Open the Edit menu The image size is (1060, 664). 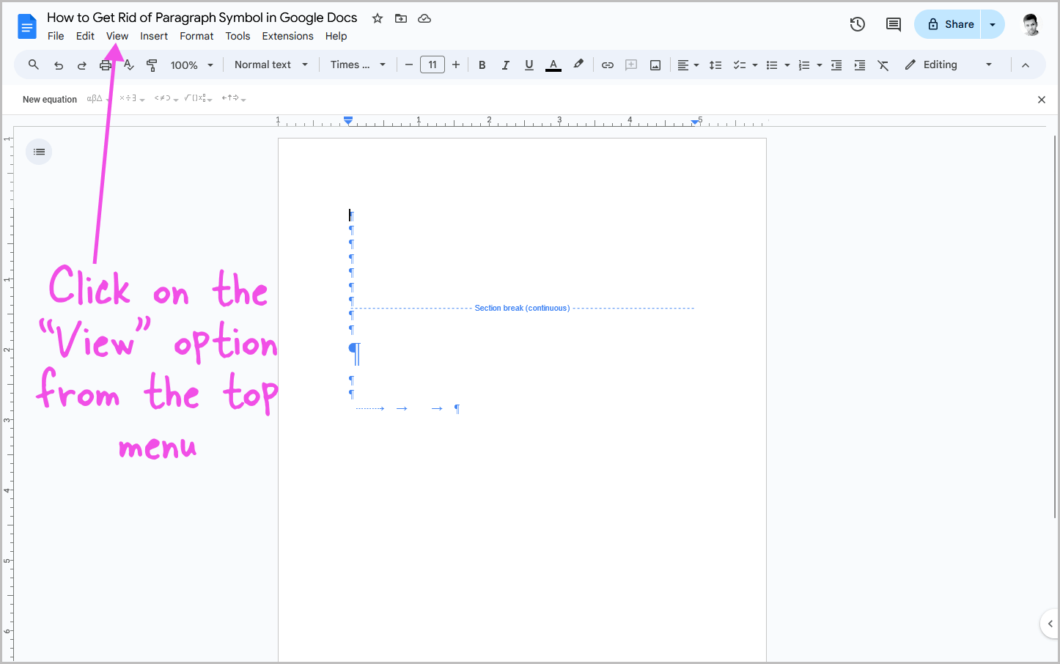click(x=85, y=37)
